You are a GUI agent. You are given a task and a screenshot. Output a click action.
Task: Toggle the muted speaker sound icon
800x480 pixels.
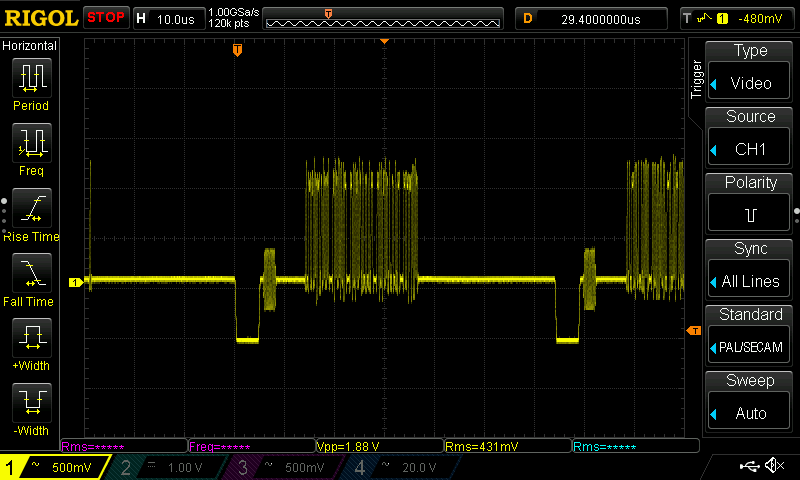tap(773, 466)
